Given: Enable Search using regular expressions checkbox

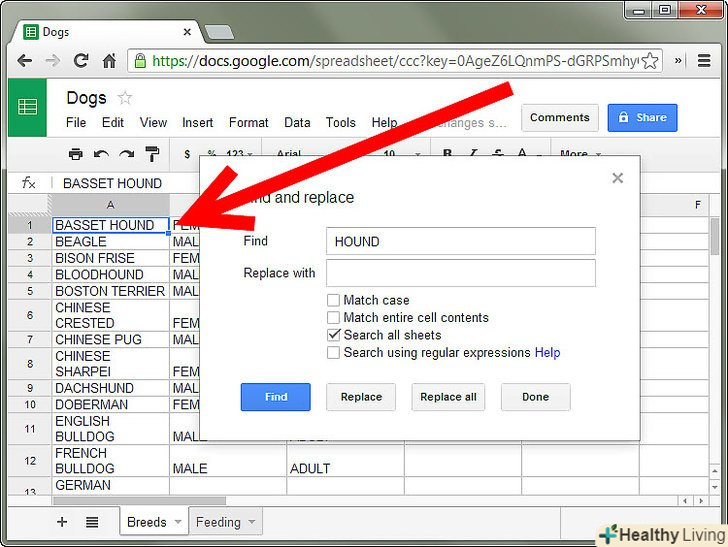Looking at the screenshot, I should 333,352.
